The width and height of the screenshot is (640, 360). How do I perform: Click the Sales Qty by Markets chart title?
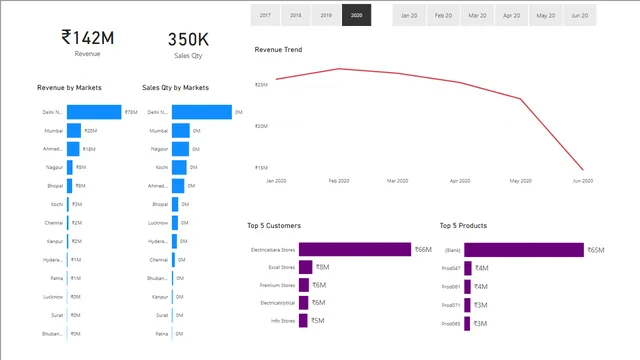[x=176, y=88]
